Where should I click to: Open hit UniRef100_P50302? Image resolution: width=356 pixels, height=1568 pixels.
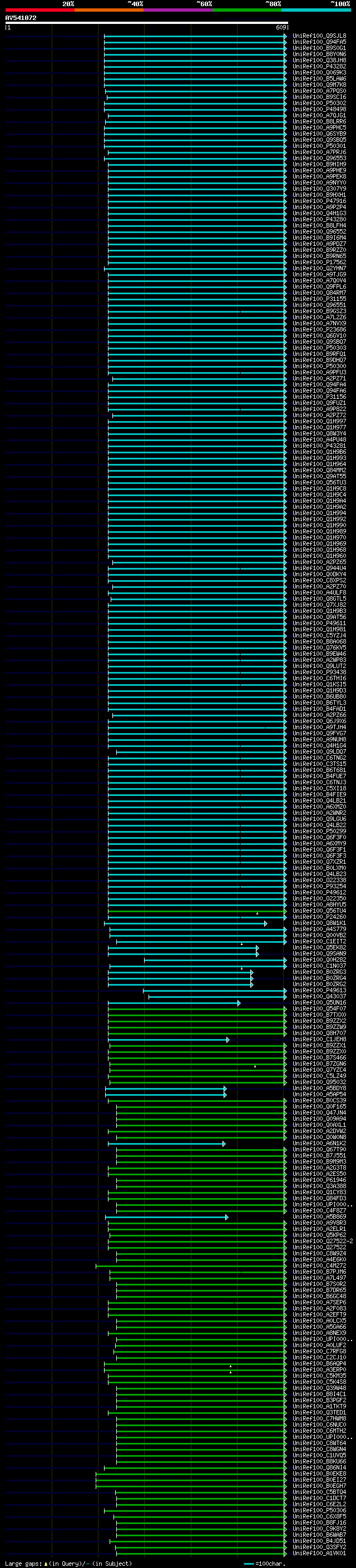tap(319, 103)
